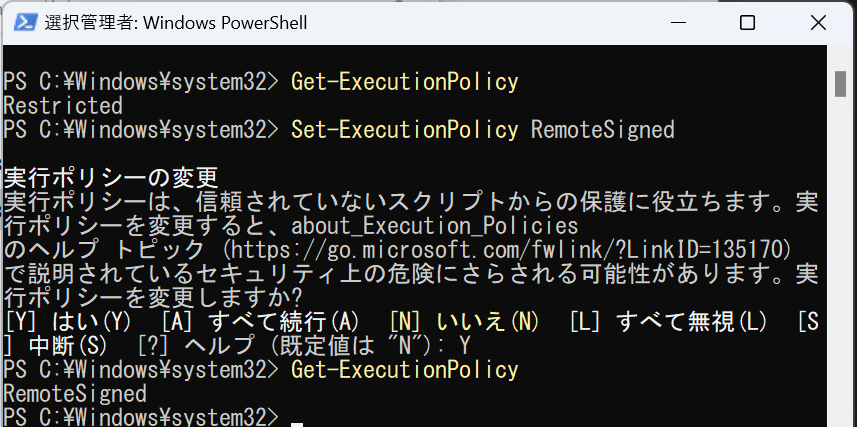This screenshot has height=427, width=857.
Task: Click the '[?] ヘルプ' option text
Action: point(196,347)
